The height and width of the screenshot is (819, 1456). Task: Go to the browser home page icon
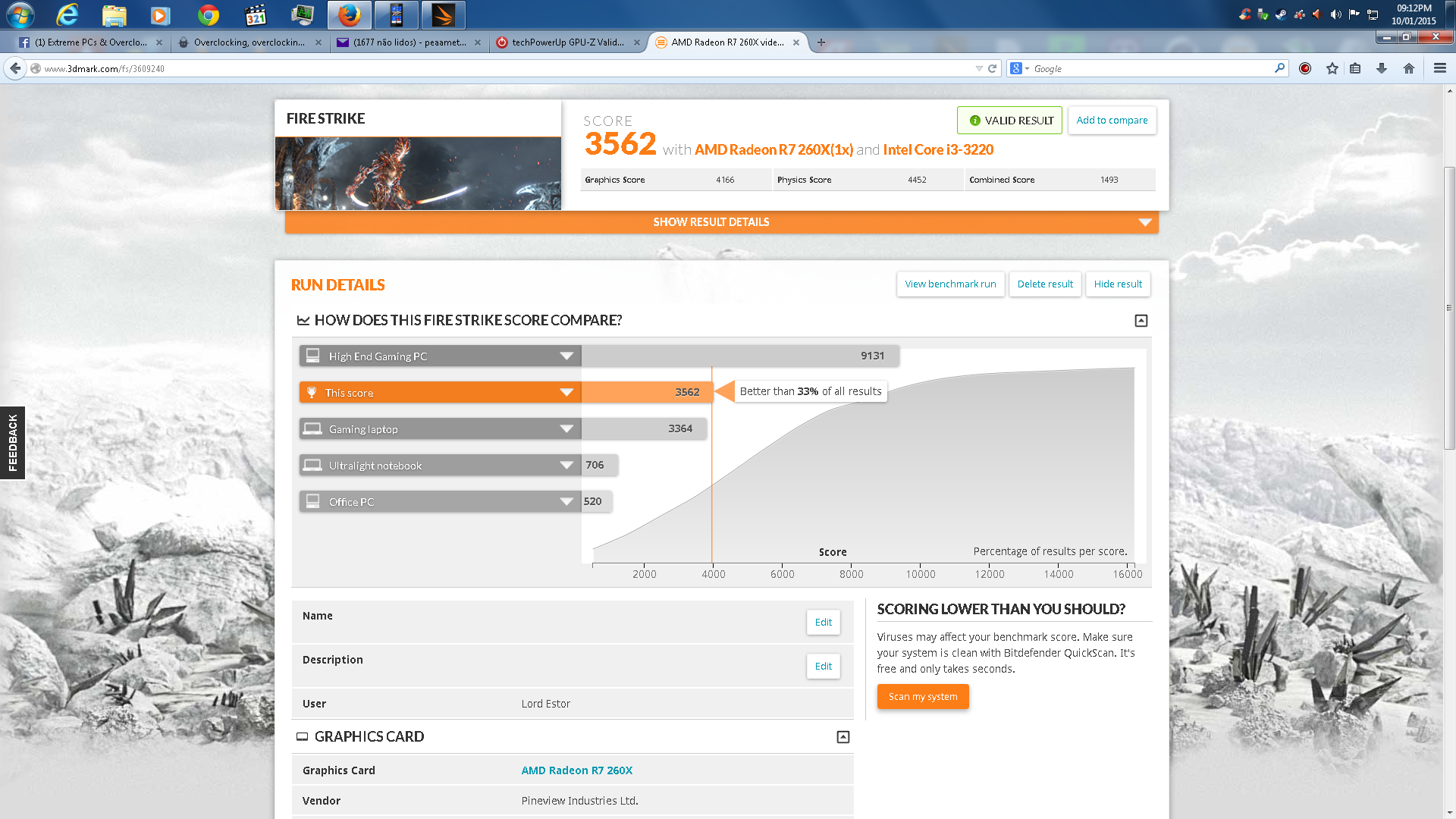pyautogui.click(x=1409, y=68)
